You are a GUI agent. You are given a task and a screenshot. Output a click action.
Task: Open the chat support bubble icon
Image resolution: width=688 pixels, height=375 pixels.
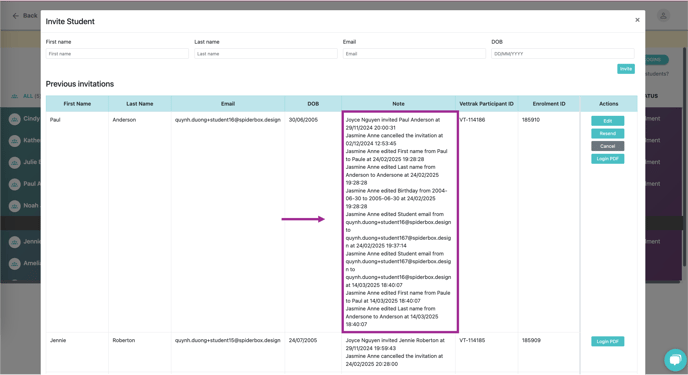pyautogui.click(x=675, y=360)
